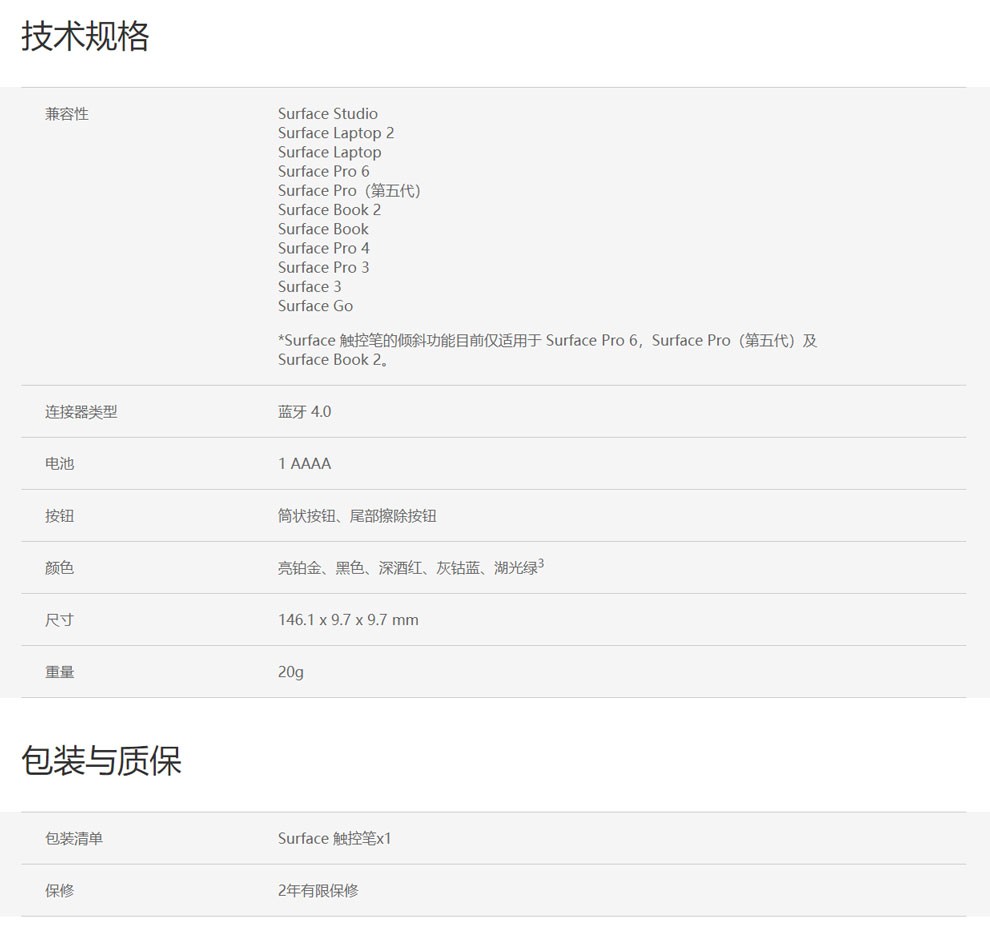Select the 筒状按钮、尾部擦除按钮 value
Viewport: 990px width, 929px height.
357,517
